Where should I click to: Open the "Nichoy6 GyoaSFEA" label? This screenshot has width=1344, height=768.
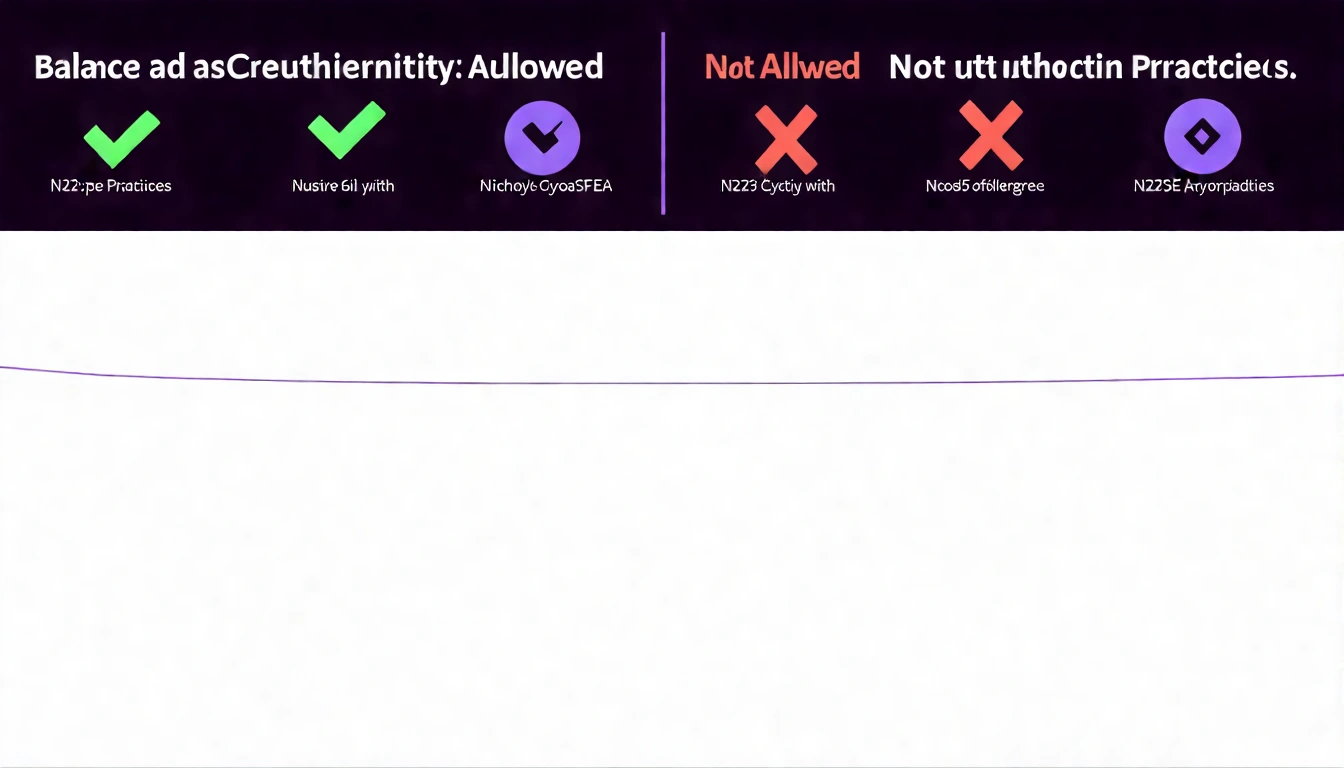coord(546,186)
